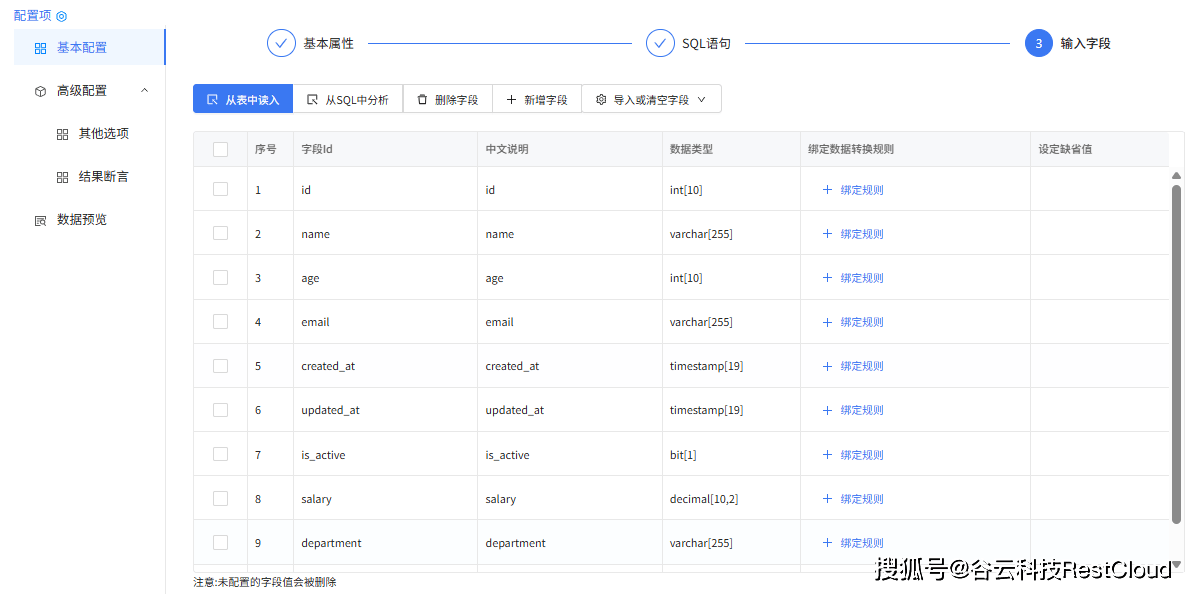Click the step 3 输入字段 circle

coord(1038,43)
